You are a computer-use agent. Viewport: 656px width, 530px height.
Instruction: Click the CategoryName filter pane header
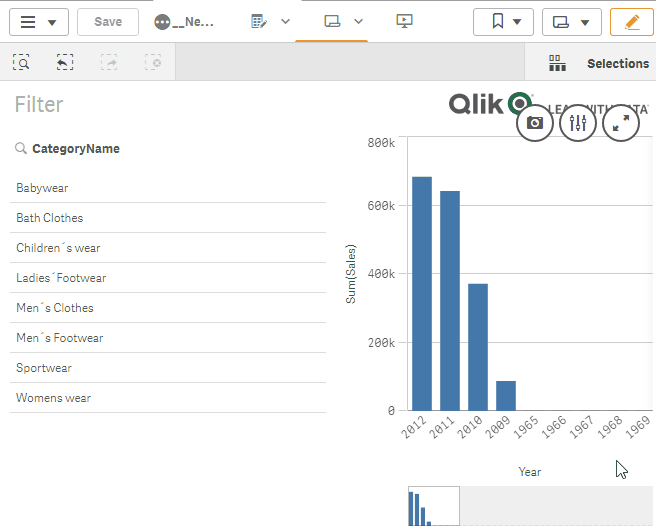(x=76, y=149)
